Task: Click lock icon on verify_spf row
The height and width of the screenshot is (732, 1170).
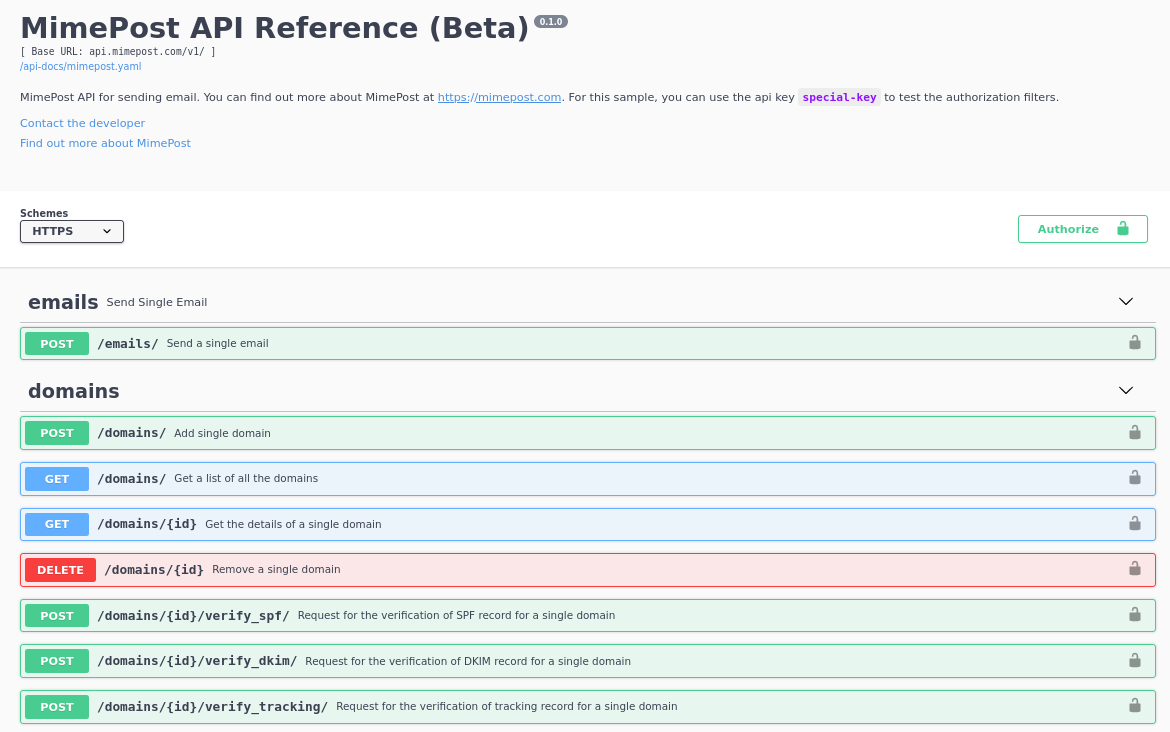Action: pos(1134,614)
